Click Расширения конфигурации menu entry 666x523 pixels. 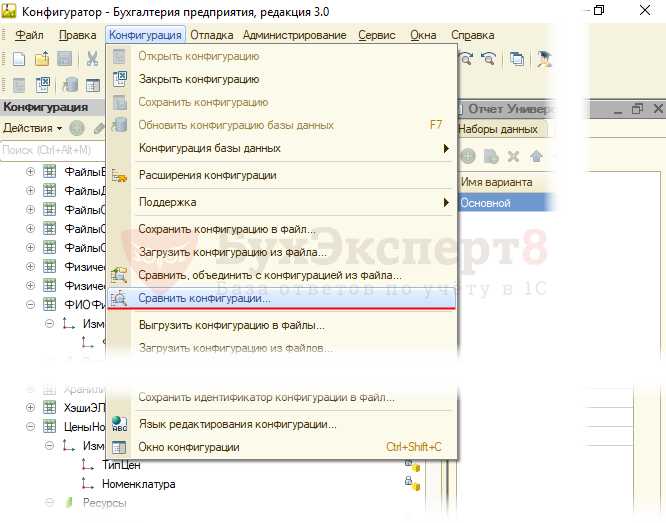click(282, 175)
